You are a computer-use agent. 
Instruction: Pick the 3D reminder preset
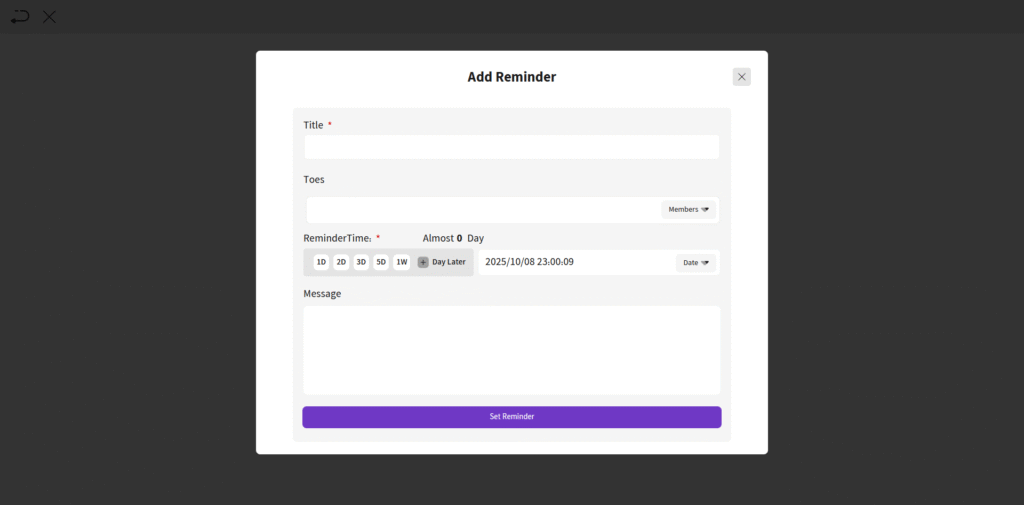(361, 262)
